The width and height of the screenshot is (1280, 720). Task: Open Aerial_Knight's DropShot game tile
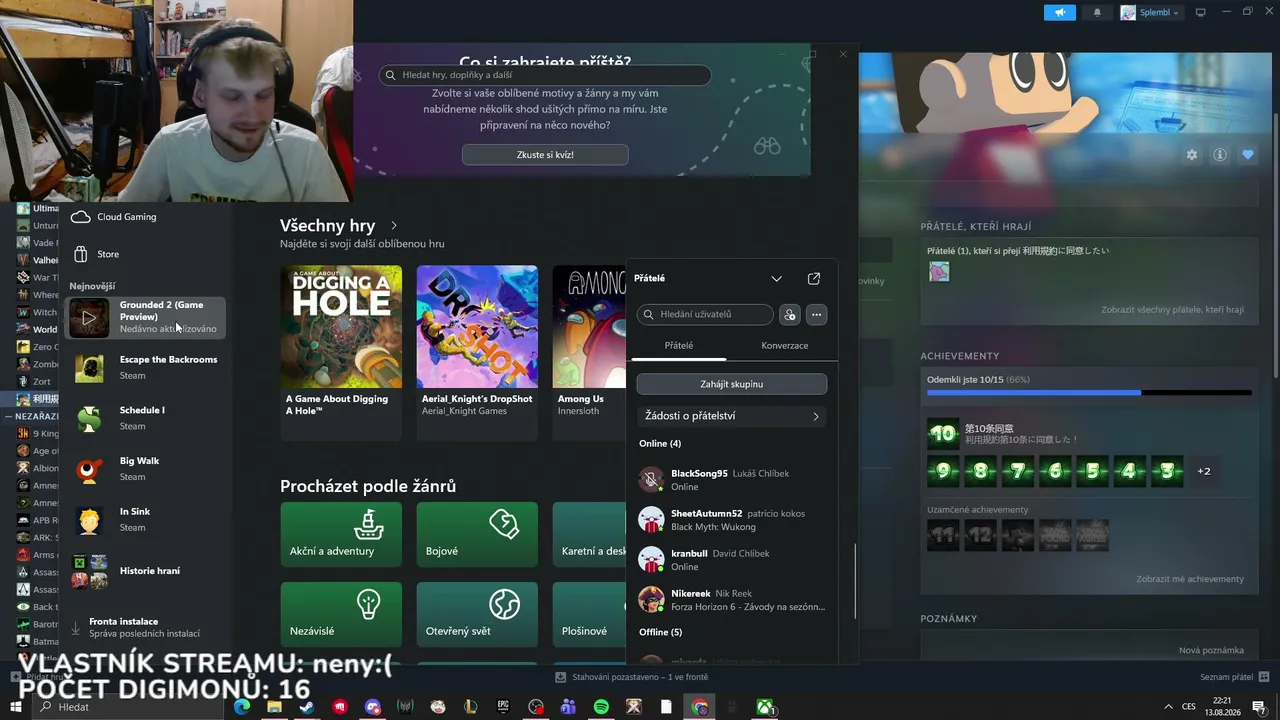click(x=477, y=352)
